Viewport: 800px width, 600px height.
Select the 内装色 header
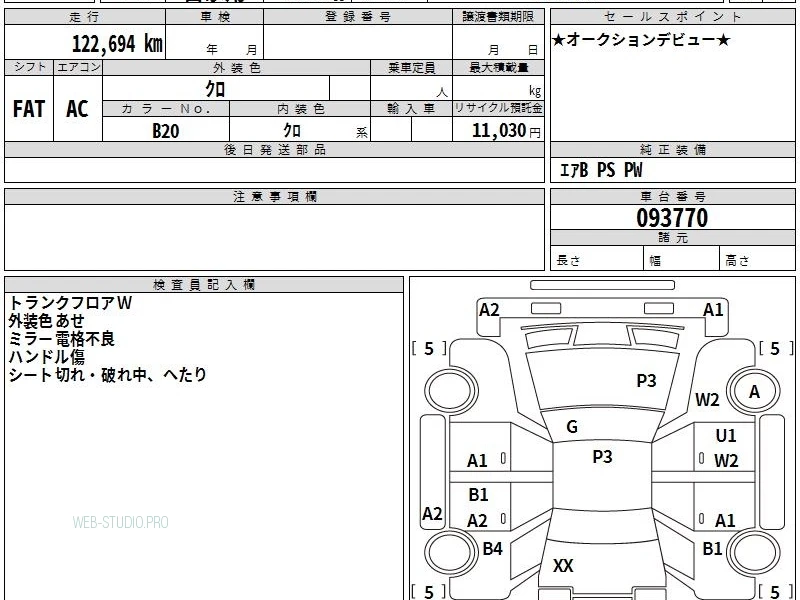pyautogui.click(x=300, y=109)
